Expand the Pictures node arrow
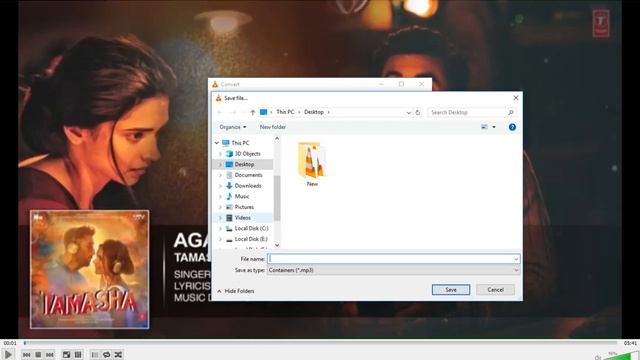The image size is (640, 360). (x=220, y=207)
